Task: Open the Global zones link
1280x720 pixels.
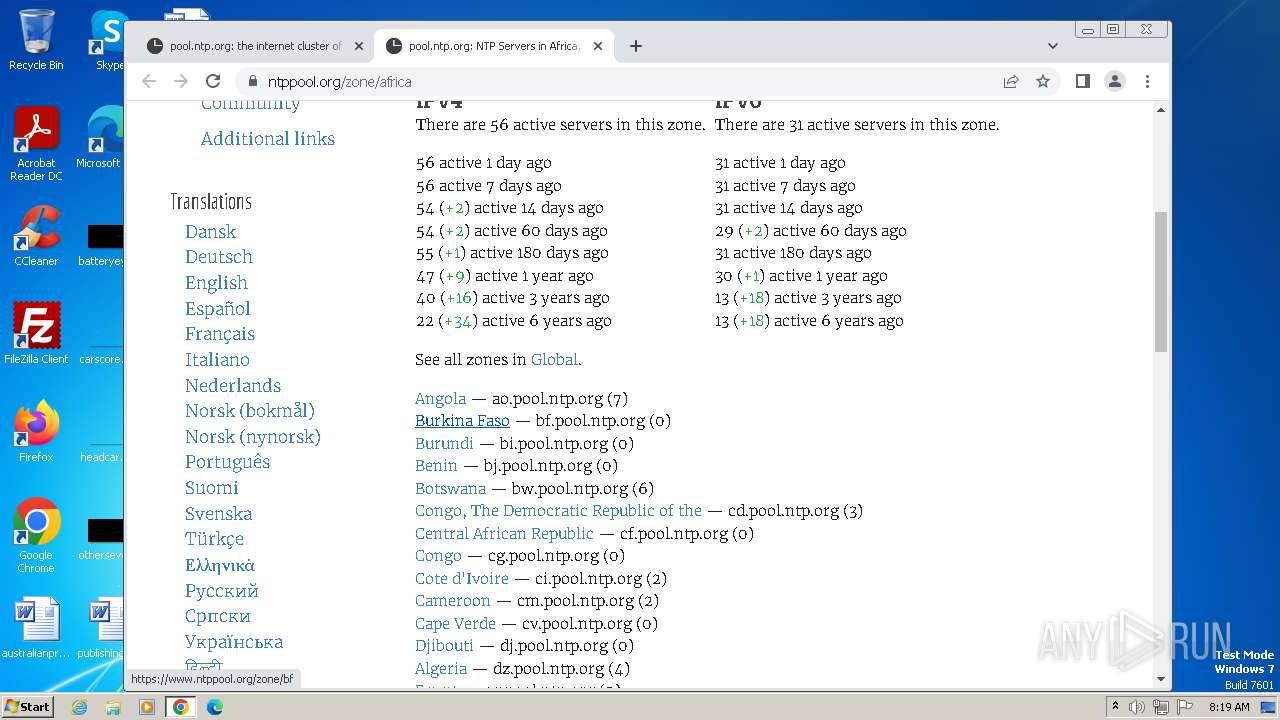Action: pyautogui.click(x=554, y=360)
